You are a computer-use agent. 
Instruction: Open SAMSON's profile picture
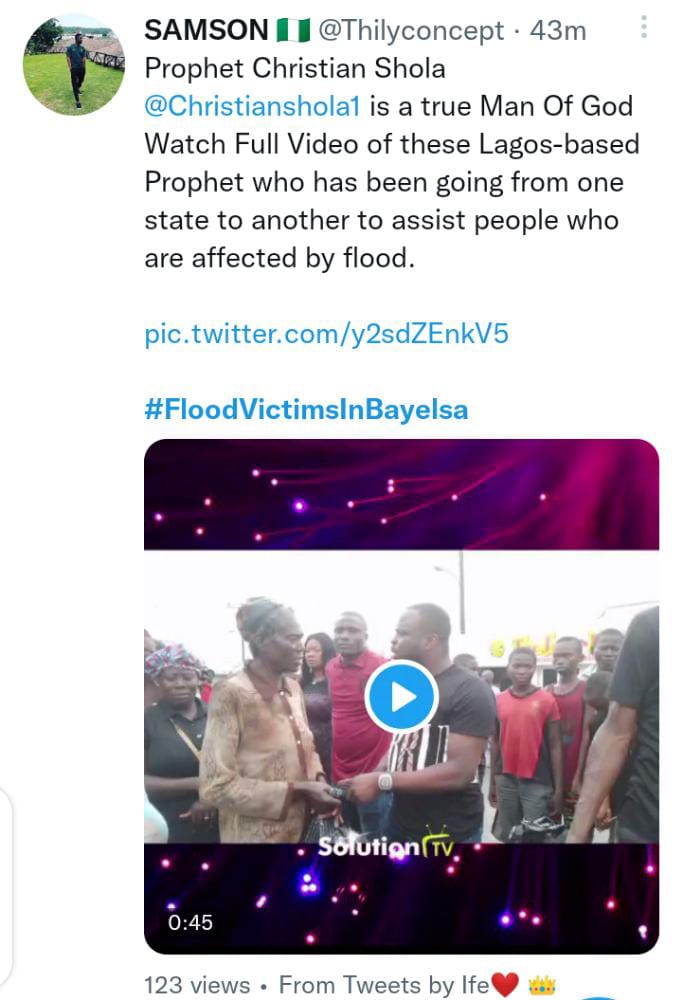point(74,65)
